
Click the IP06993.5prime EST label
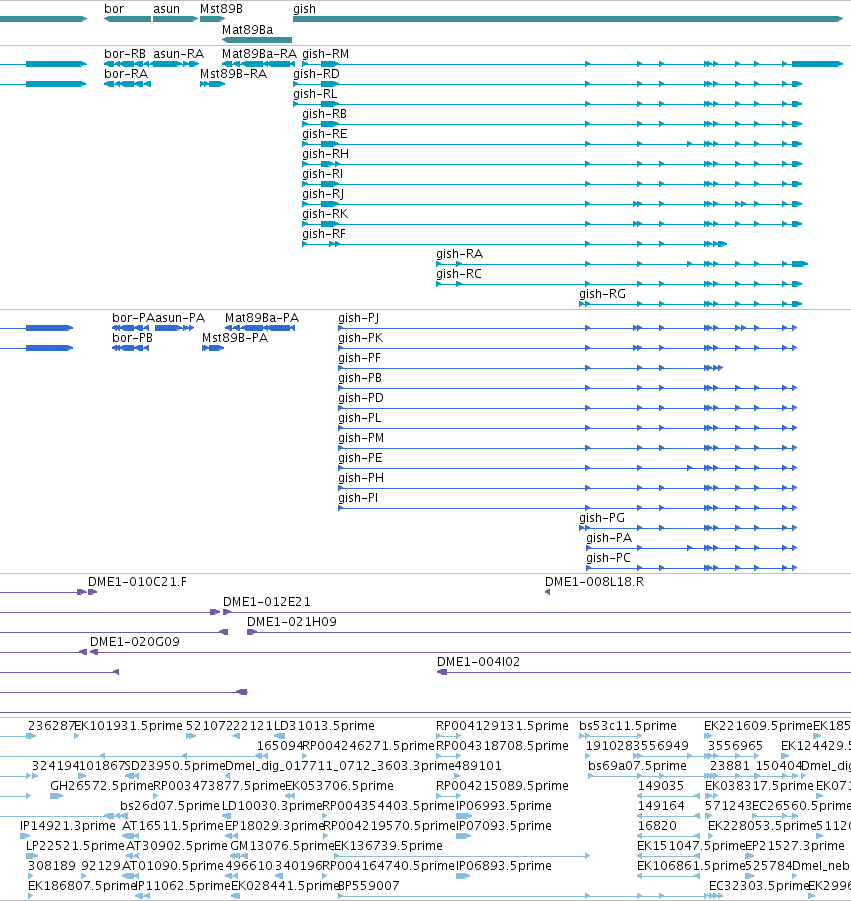[504, 806]
